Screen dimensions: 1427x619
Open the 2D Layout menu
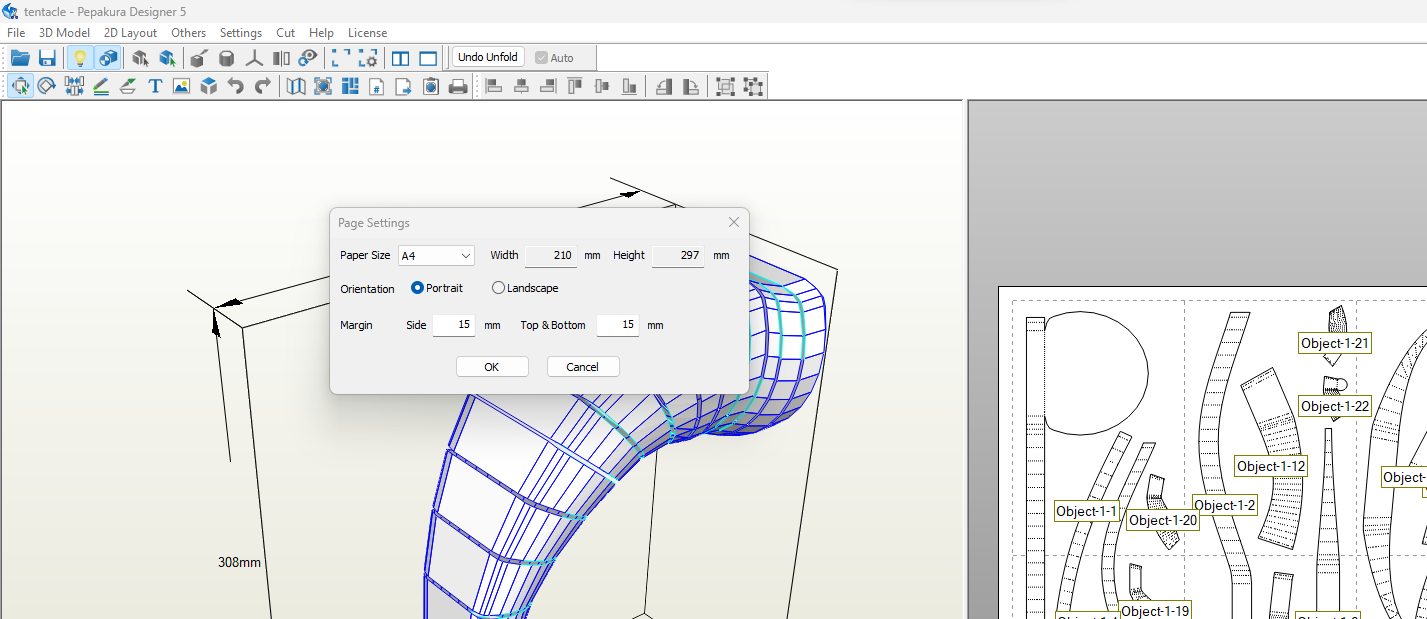(130, 33)
